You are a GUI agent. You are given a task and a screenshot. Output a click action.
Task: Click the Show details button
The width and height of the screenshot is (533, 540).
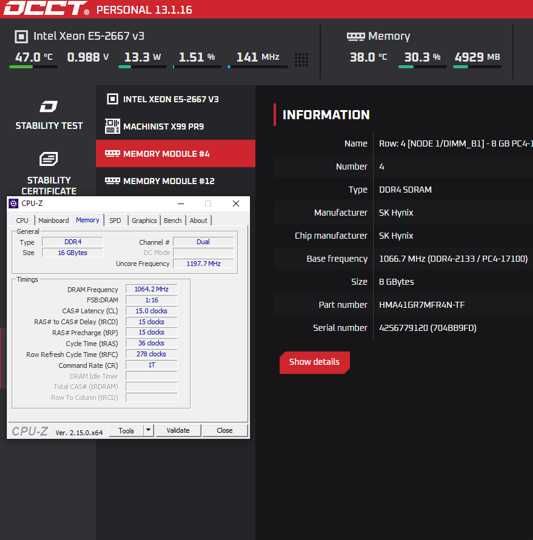[x=315, y=362]
